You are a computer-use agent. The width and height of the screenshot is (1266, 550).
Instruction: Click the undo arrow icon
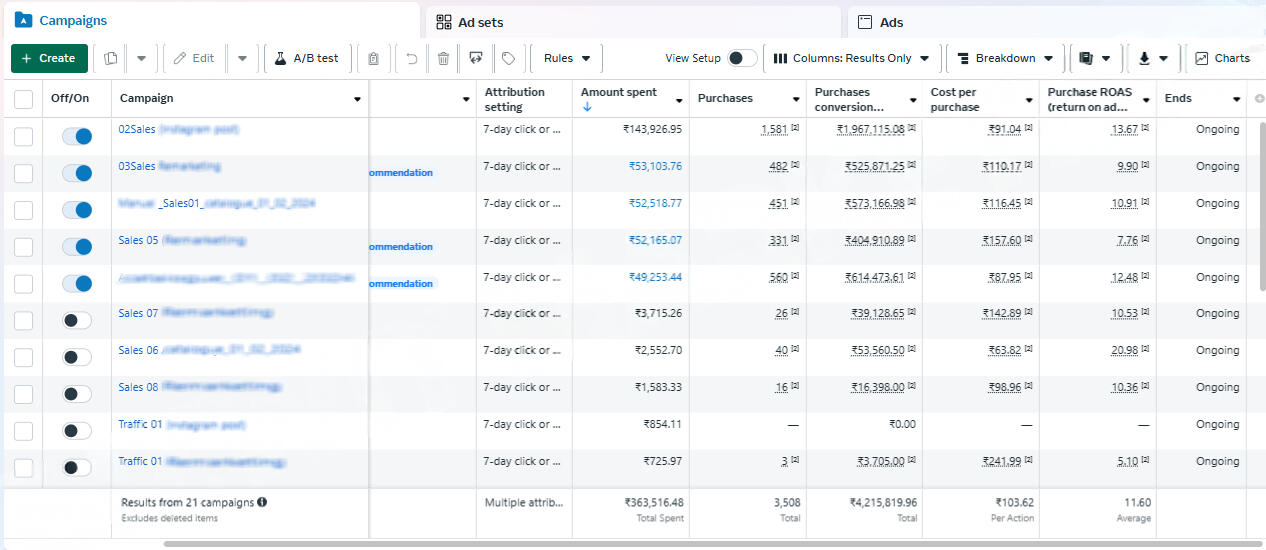(x=411, y=58)
